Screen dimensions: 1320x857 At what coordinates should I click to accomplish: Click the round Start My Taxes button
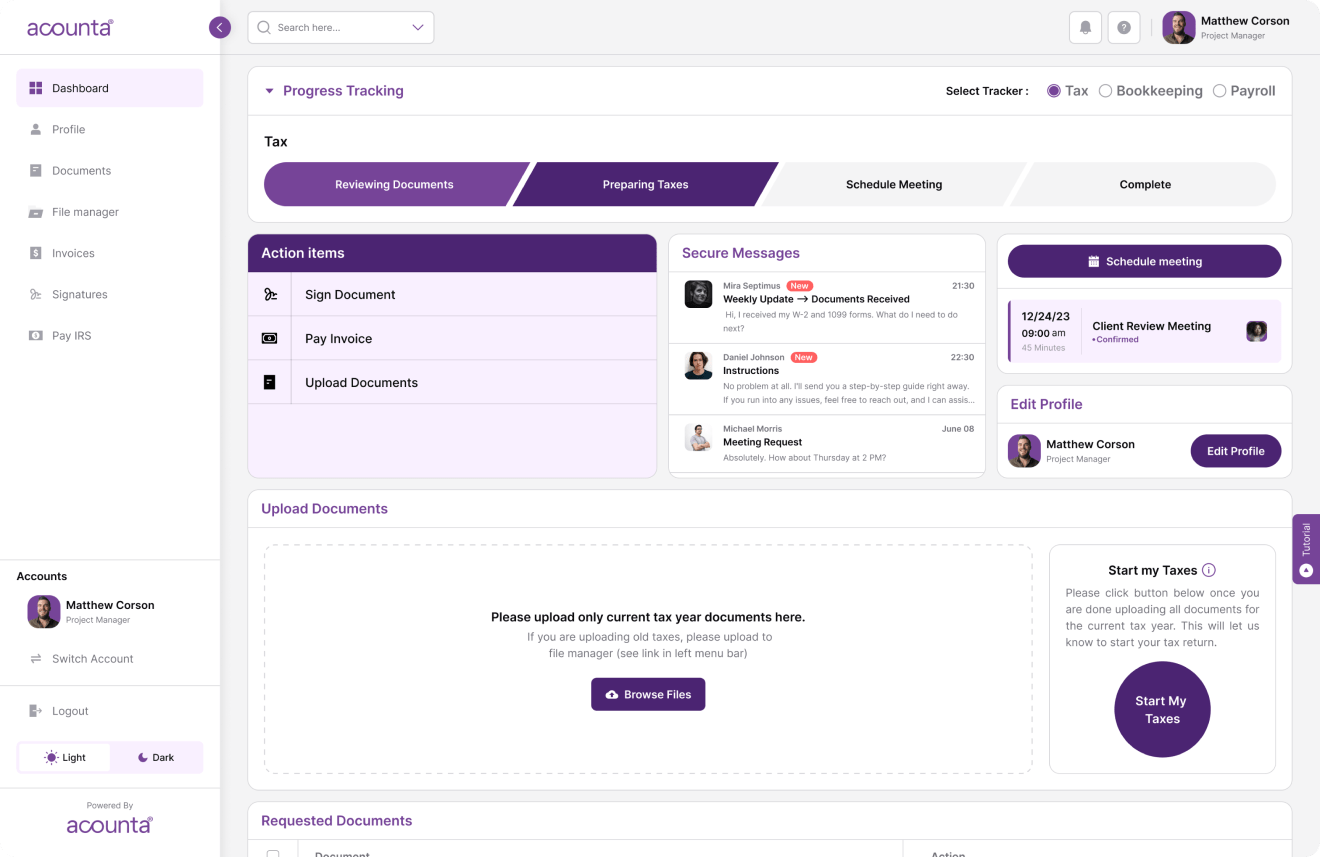[x=1162, y=709]
